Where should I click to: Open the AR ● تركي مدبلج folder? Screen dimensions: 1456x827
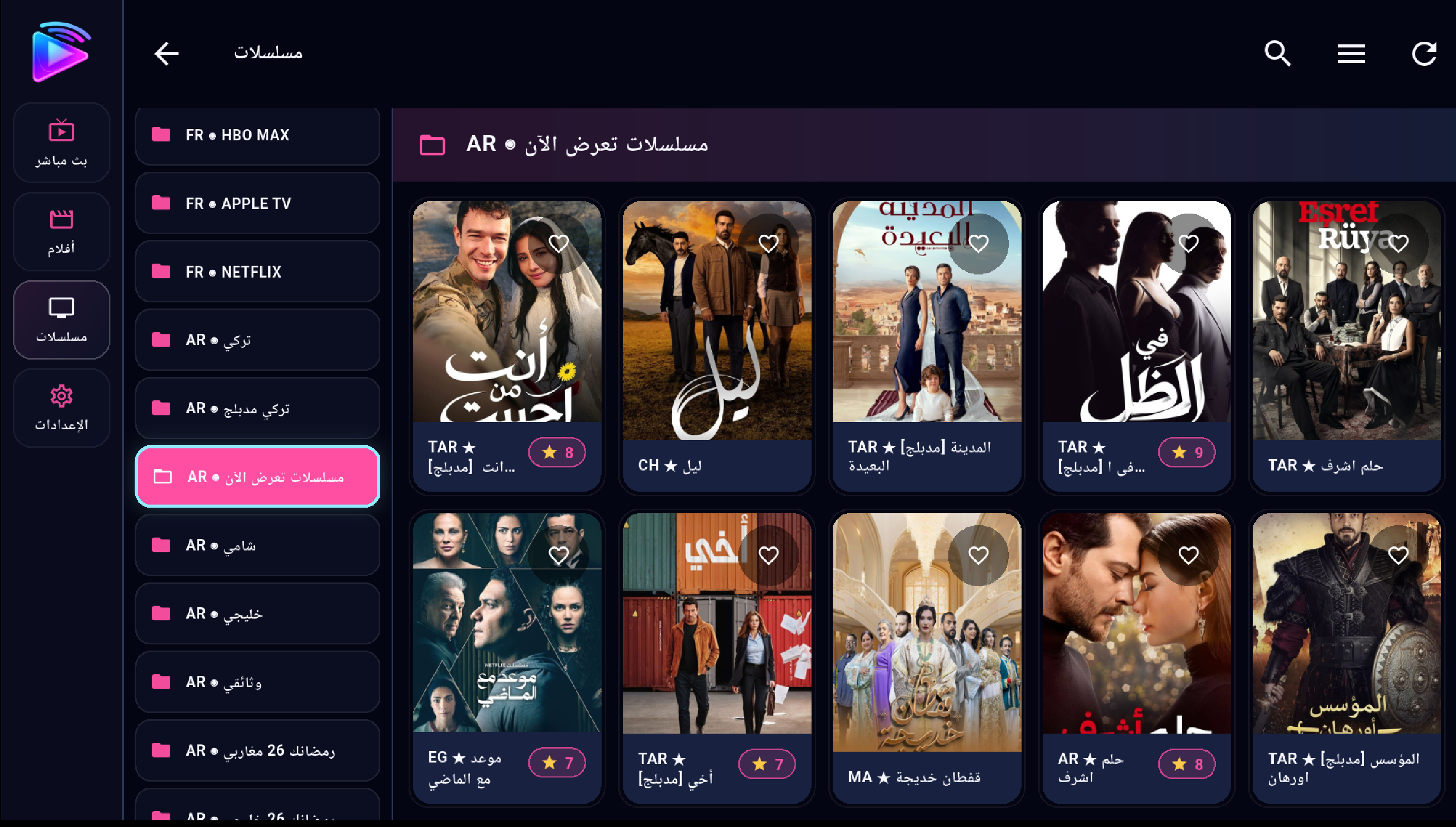[x=257, y=408]
